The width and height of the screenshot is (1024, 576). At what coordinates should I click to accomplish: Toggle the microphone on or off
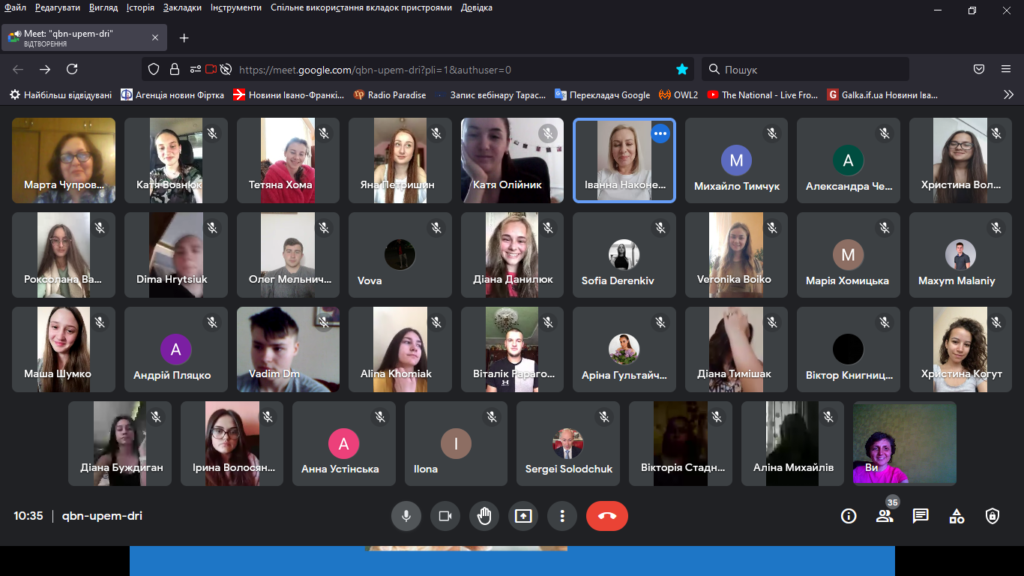pos(406,516)
